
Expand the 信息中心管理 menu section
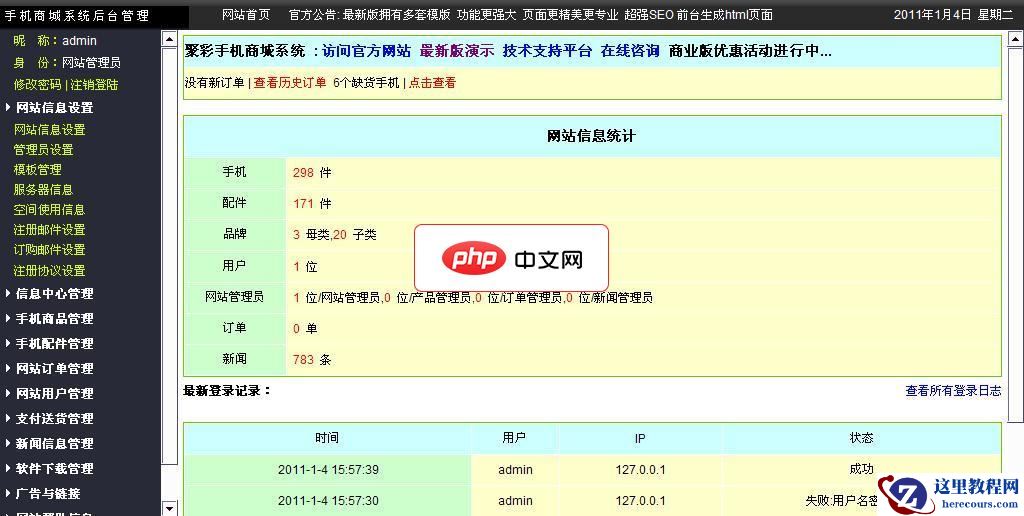click(54, 294)
